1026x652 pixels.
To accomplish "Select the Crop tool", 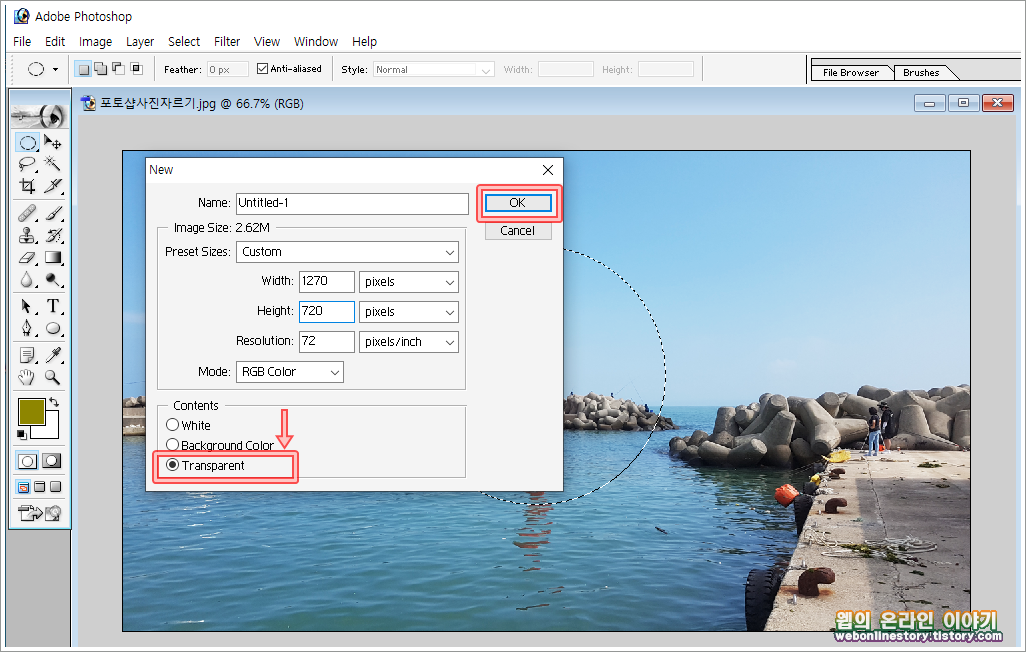I will click(27, 186).
